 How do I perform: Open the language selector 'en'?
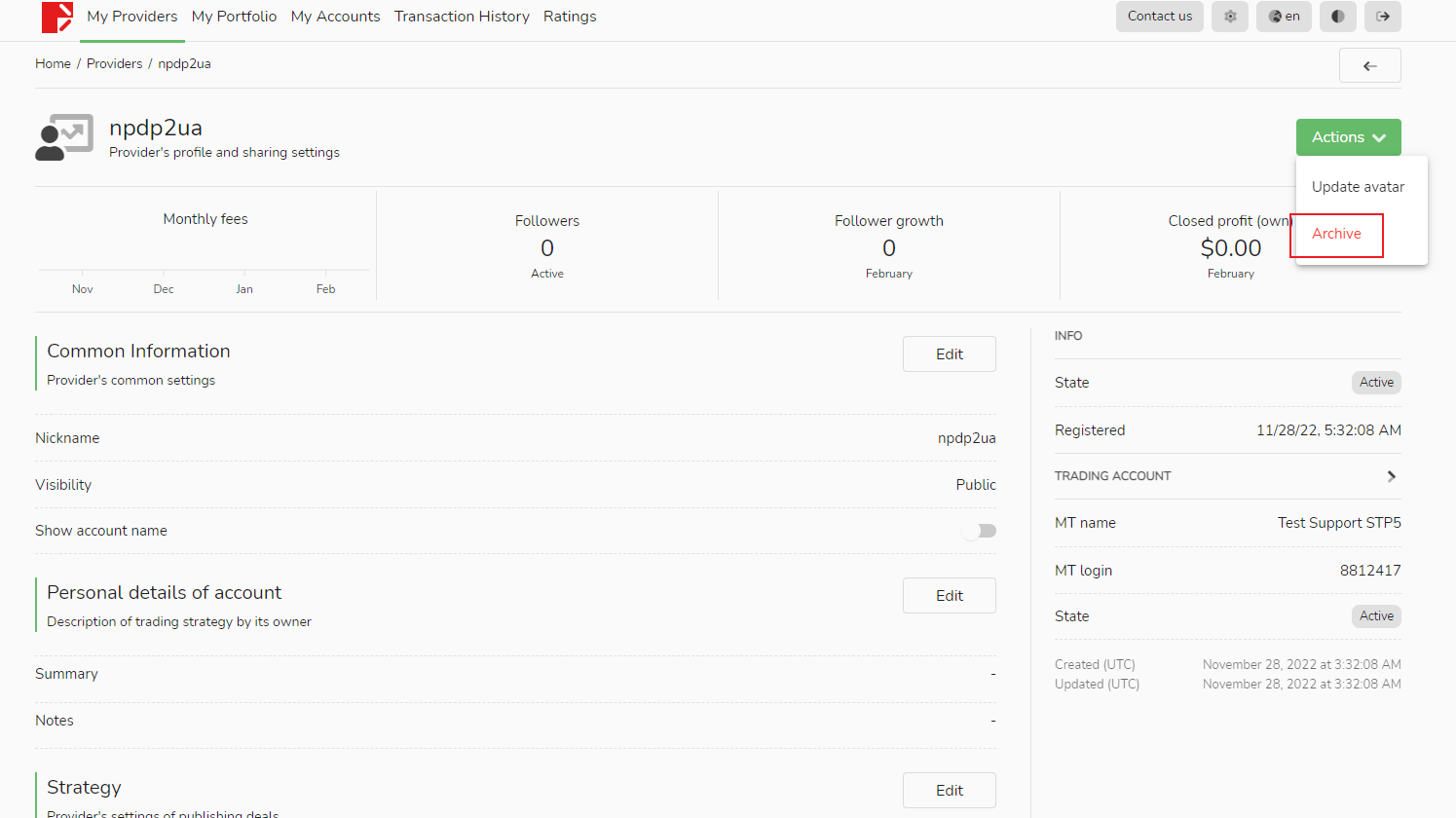[1284, 17]
